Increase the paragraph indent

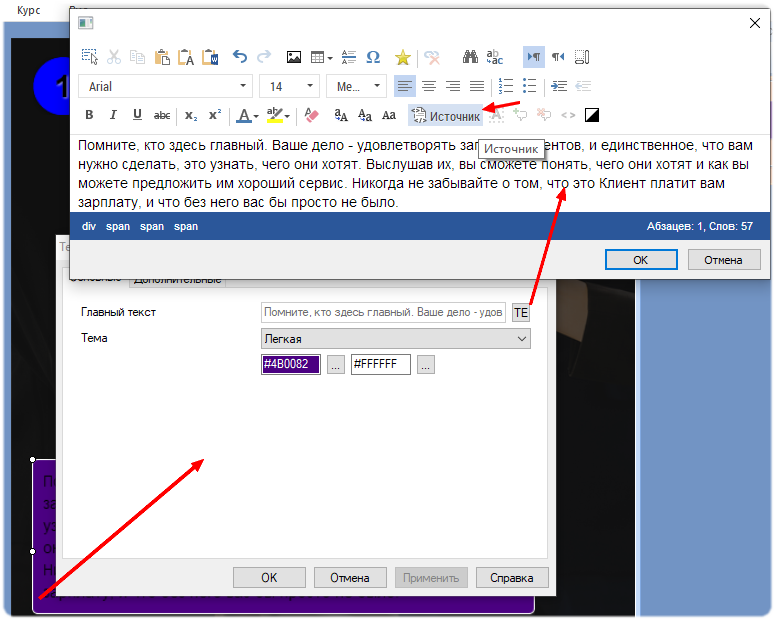coord(559,86)
